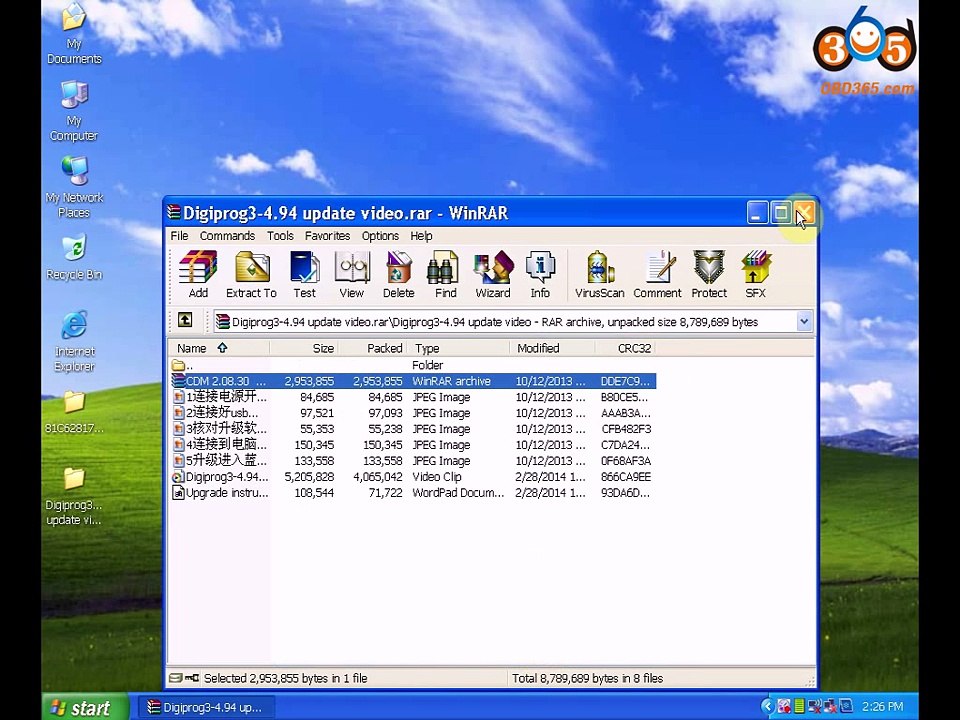Open the Tools menu
The image size is (960, 720).
280,236
